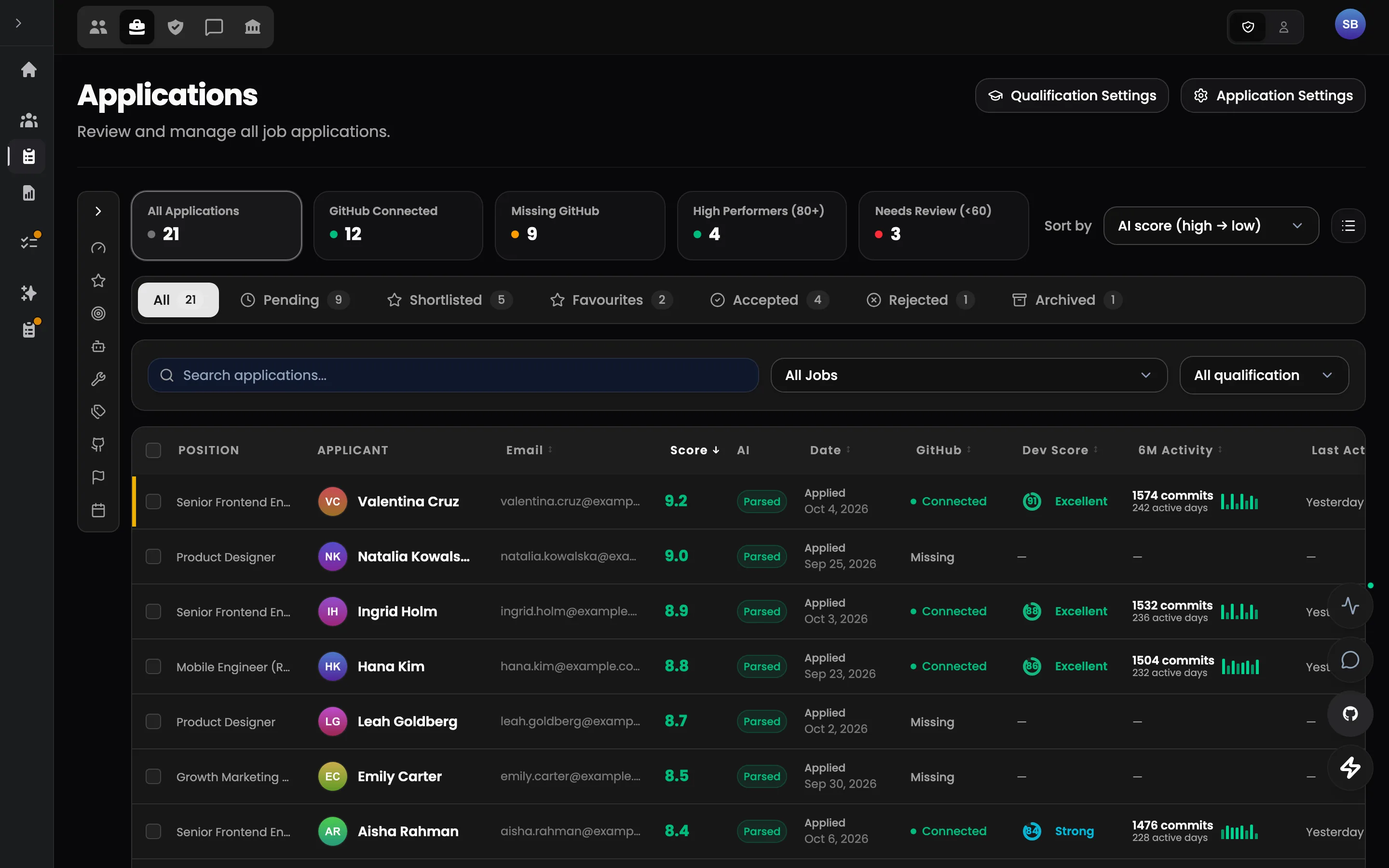Sort by the Dev Score column header
The height and width of the screenshot is (868, 1389).
click(1060, 450)
